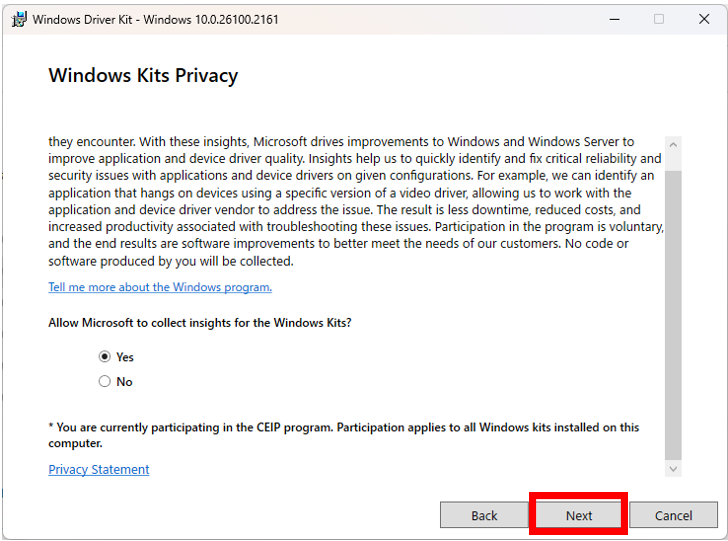Image resolution: width=728 pixels, height=541 pixels.
Task: Click the window title bar text
Action: pos(155,19)
